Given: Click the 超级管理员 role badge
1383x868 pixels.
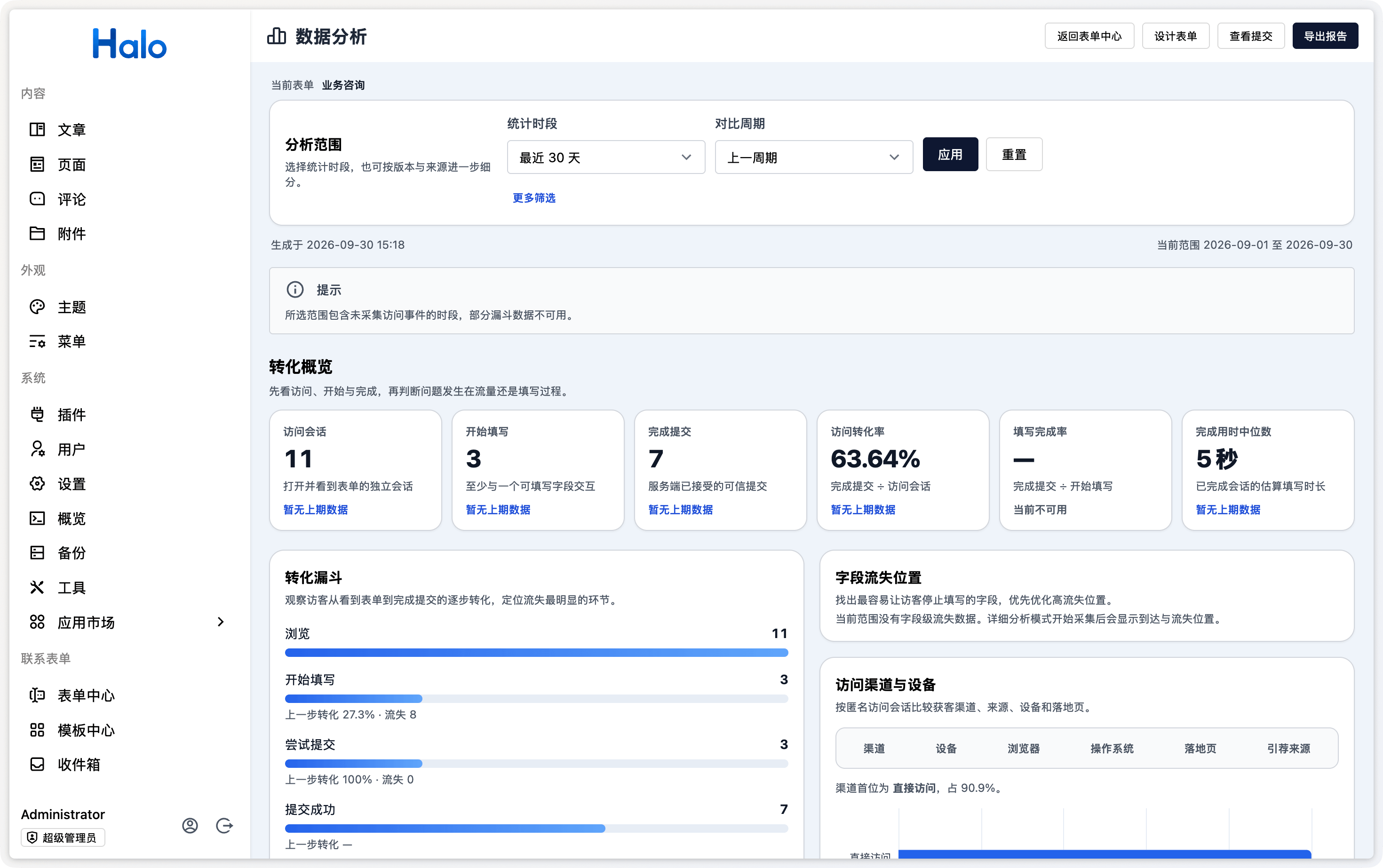Looking at the screenshot, I should 63,837.
